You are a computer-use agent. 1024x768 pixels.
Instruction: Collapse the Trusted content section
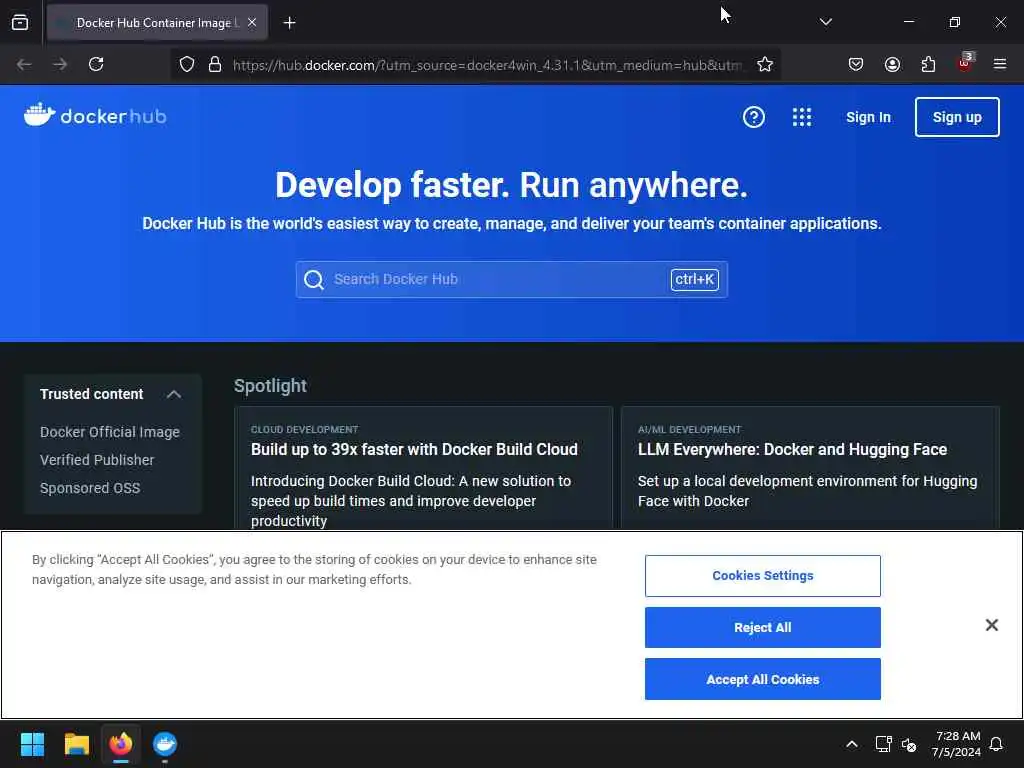pyautogui.click(x=174, y=394)
